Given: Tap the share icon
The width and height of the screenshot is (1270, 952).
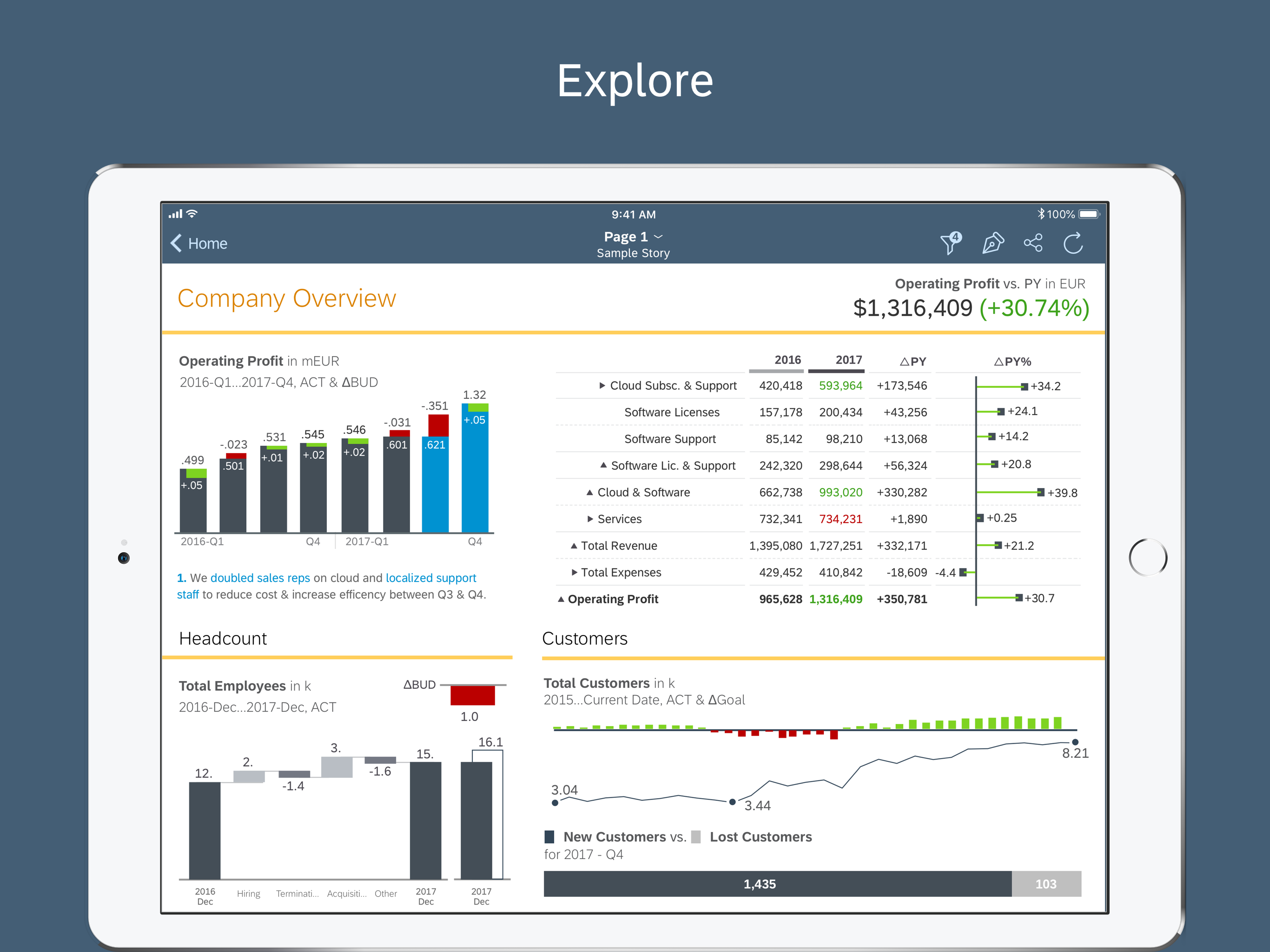Looking at the screenshot, I should point(1033,243).
